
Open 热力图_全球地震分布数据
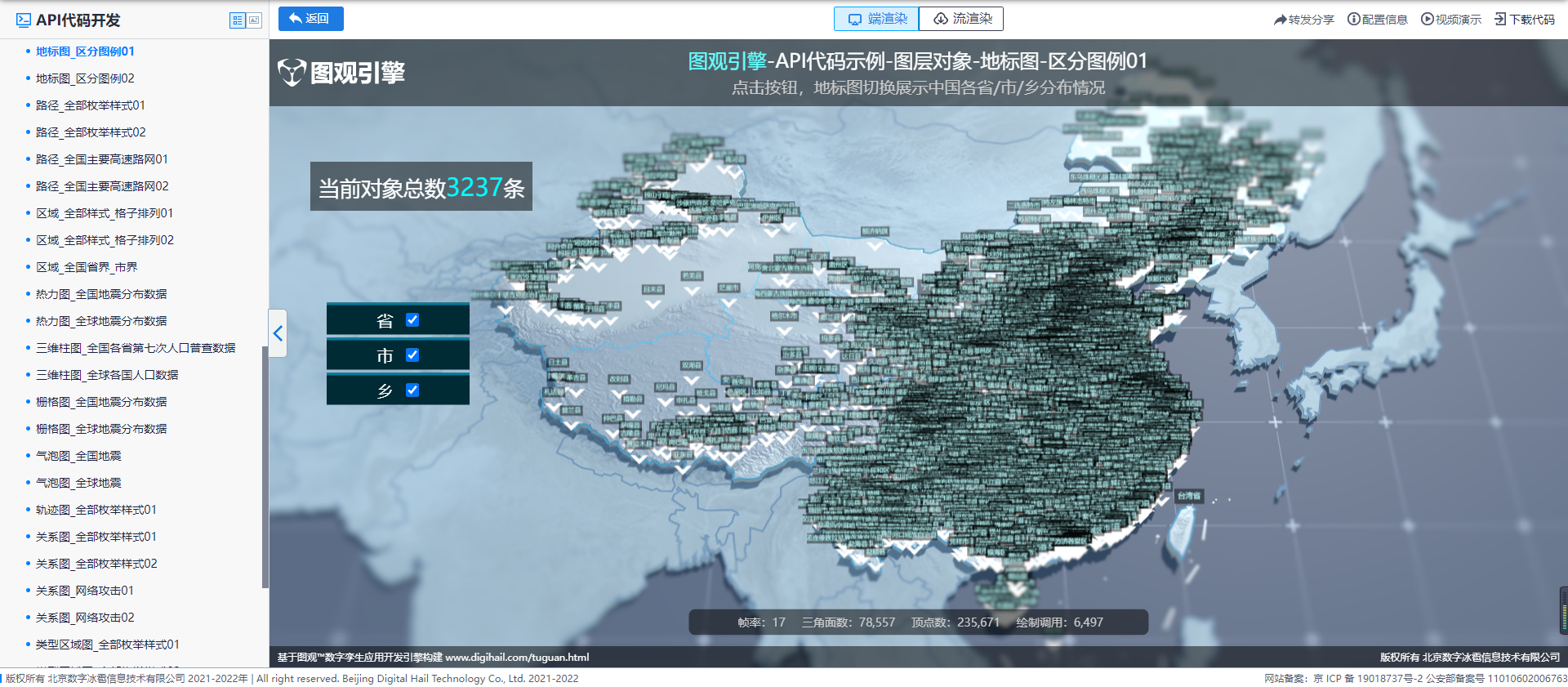click(x=101, y=321)
